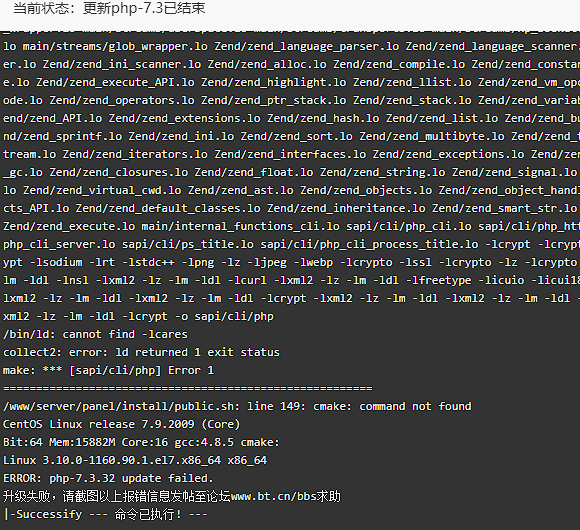The width and height of the screenshot is (580, 530).
Task: Click the line starting with 'php_cli_server.lo'
Action: [x=291, y=244]
